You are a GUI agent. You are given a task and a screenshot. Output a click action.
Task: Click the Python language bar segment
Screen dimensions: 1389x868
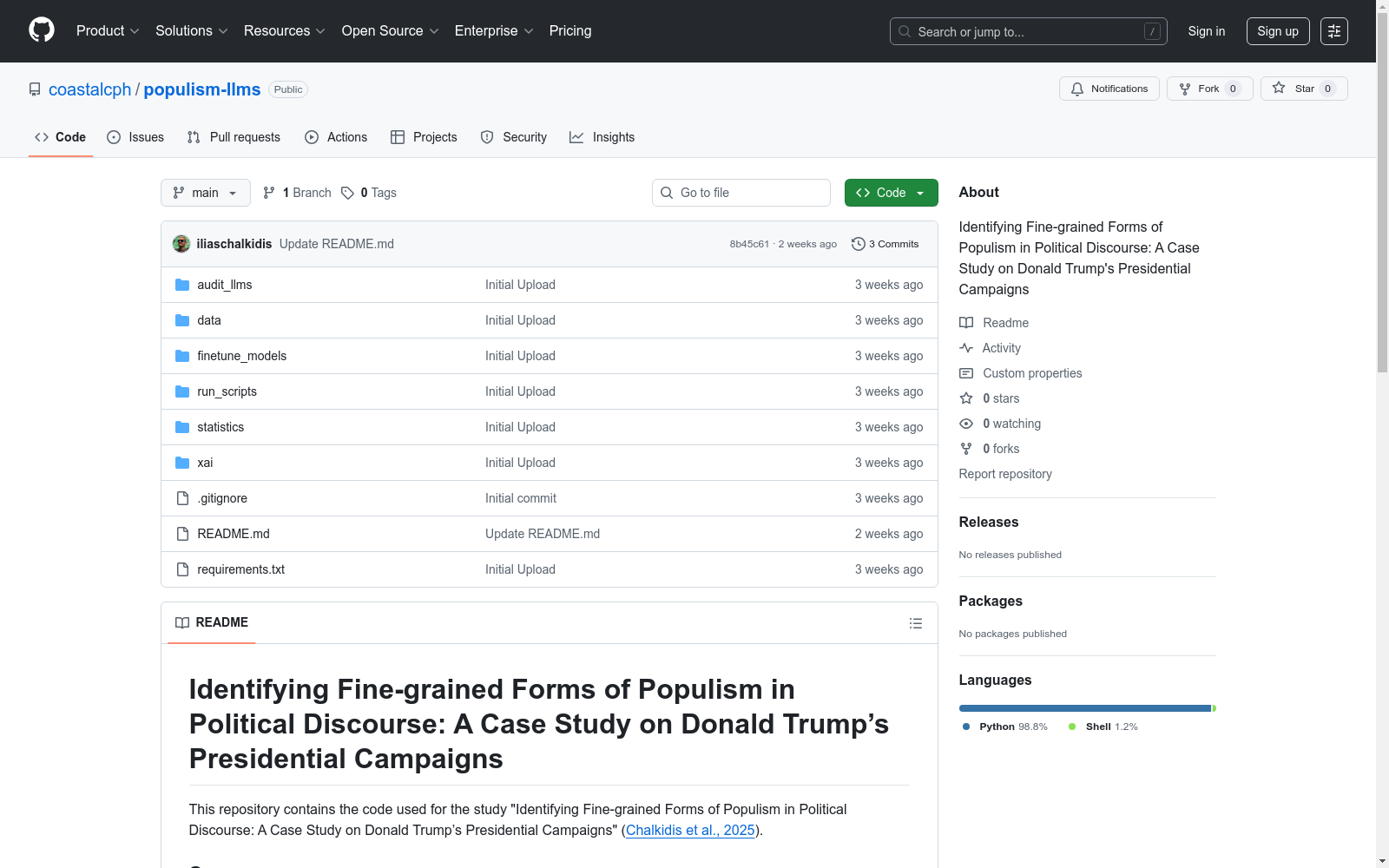point(1084,708)
